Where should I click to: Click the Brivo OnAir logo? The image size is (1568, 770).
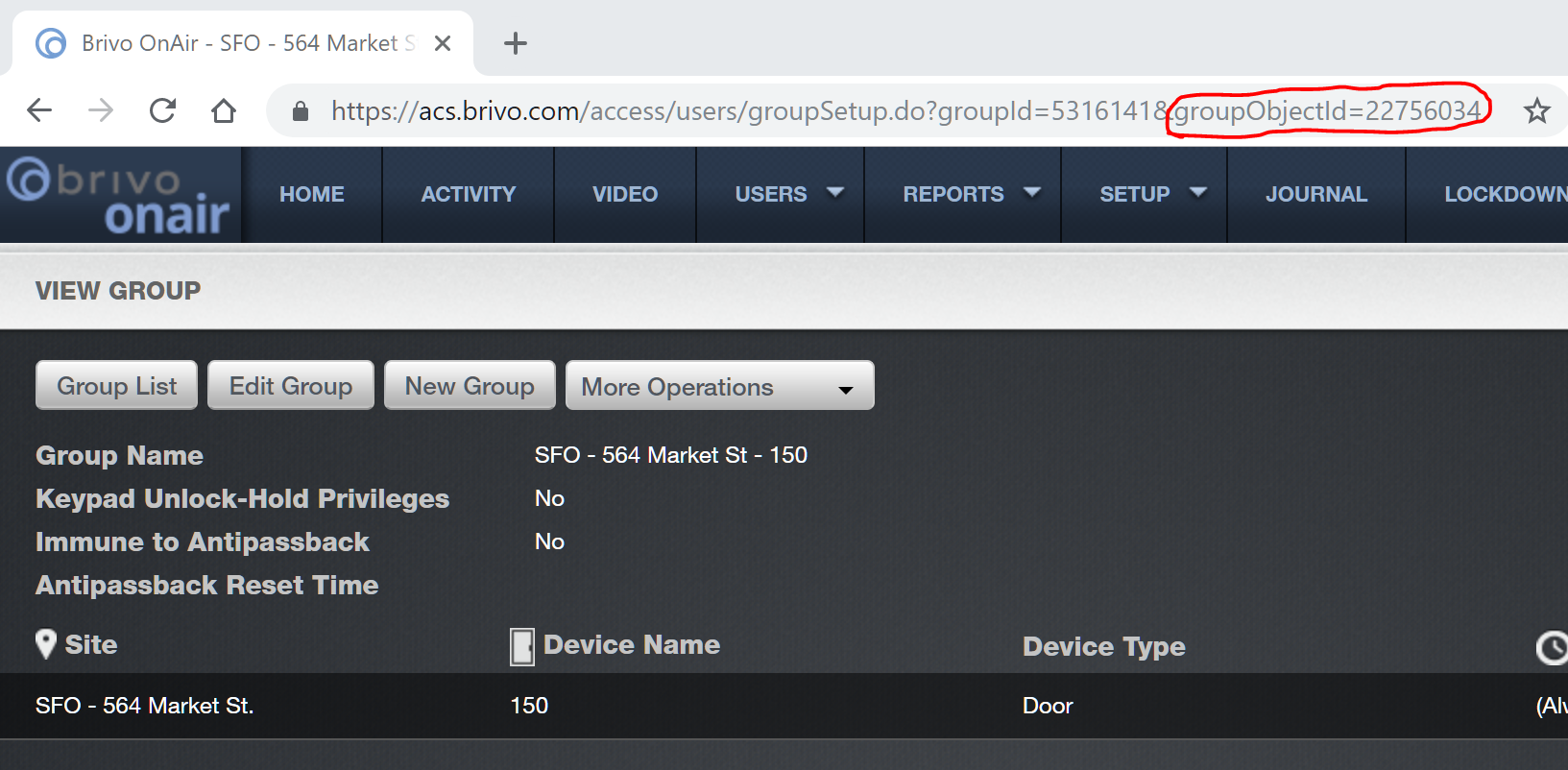[x=118, y=195]
